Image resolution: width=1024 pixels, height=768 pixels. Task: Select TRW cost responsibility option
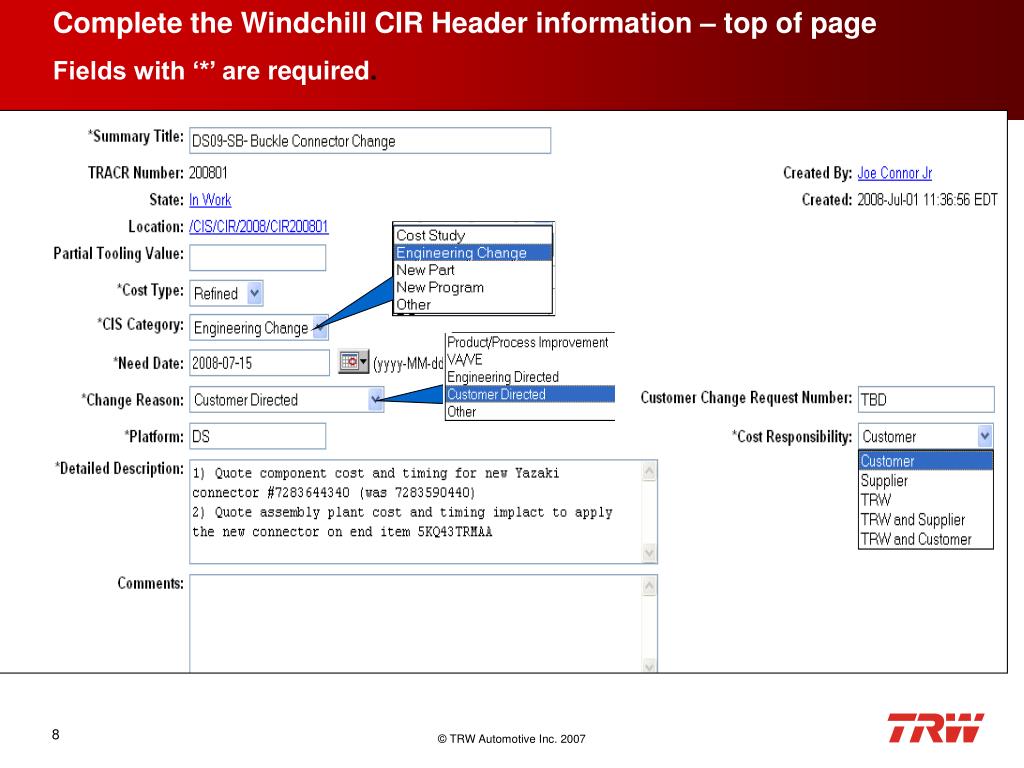point(925,500)
